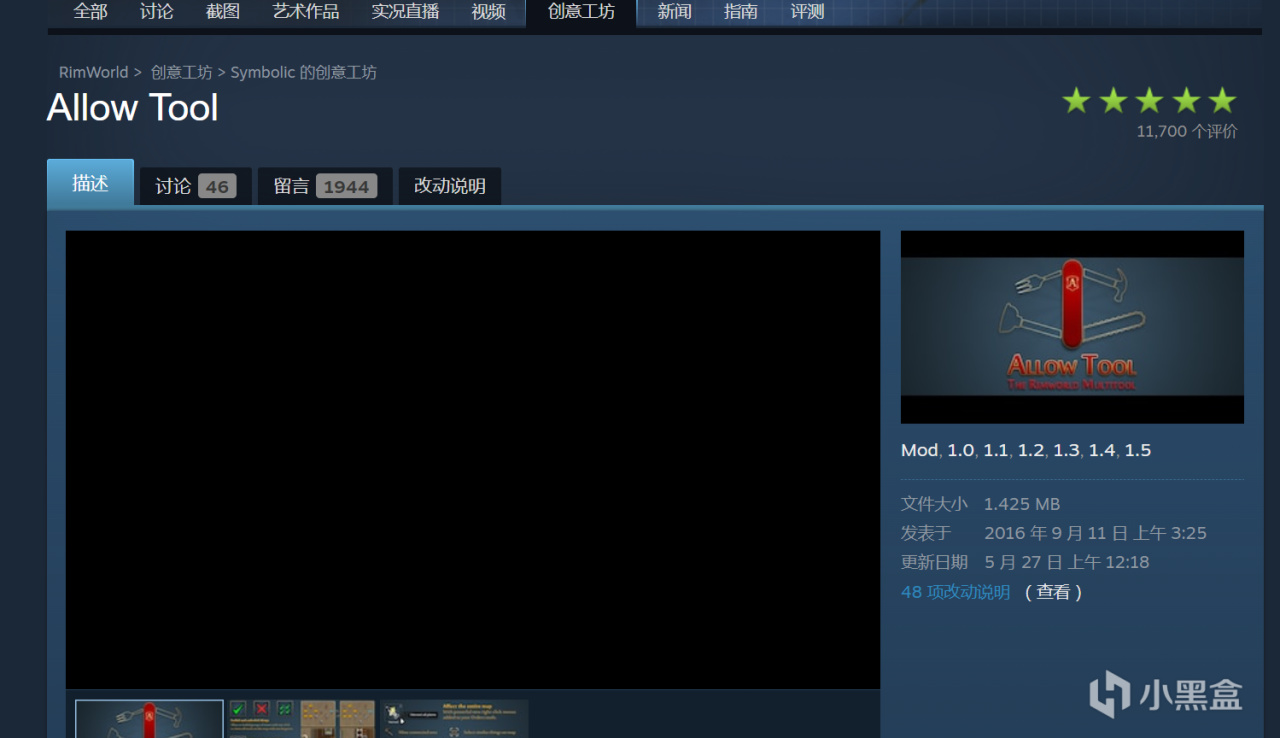The width and height of the screenshot is (1280, 738).
Task: Switch to the 改动说明 tab
Action: click(450, 186)
